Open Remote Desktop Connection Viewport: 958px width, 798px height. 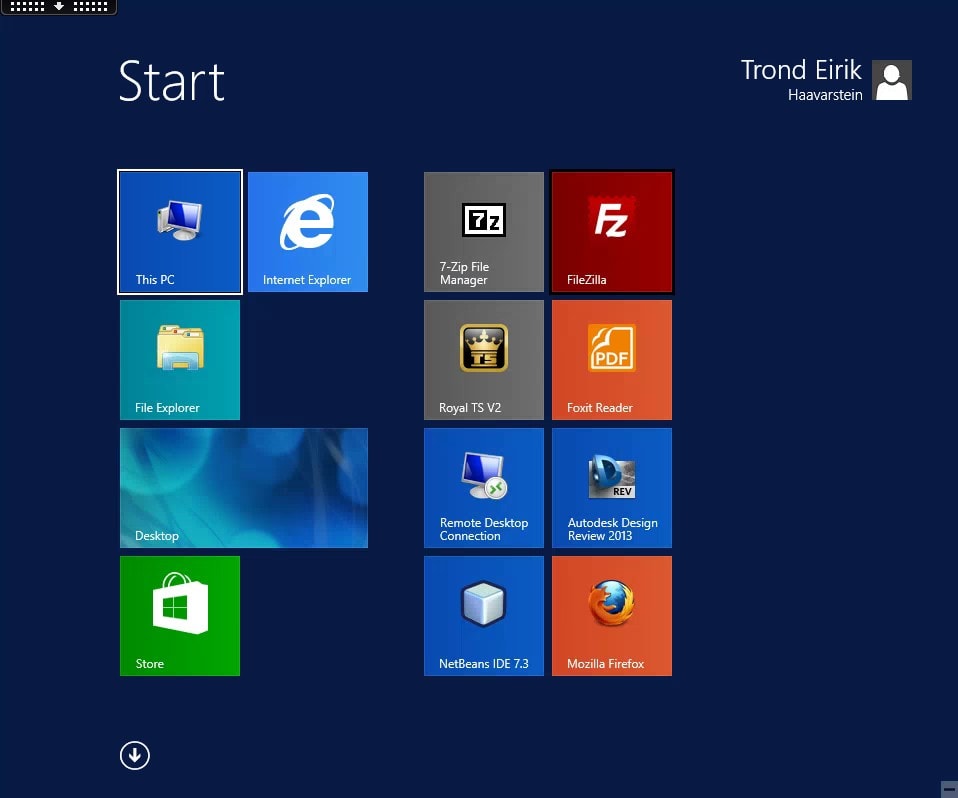click(x=484, y=488)
